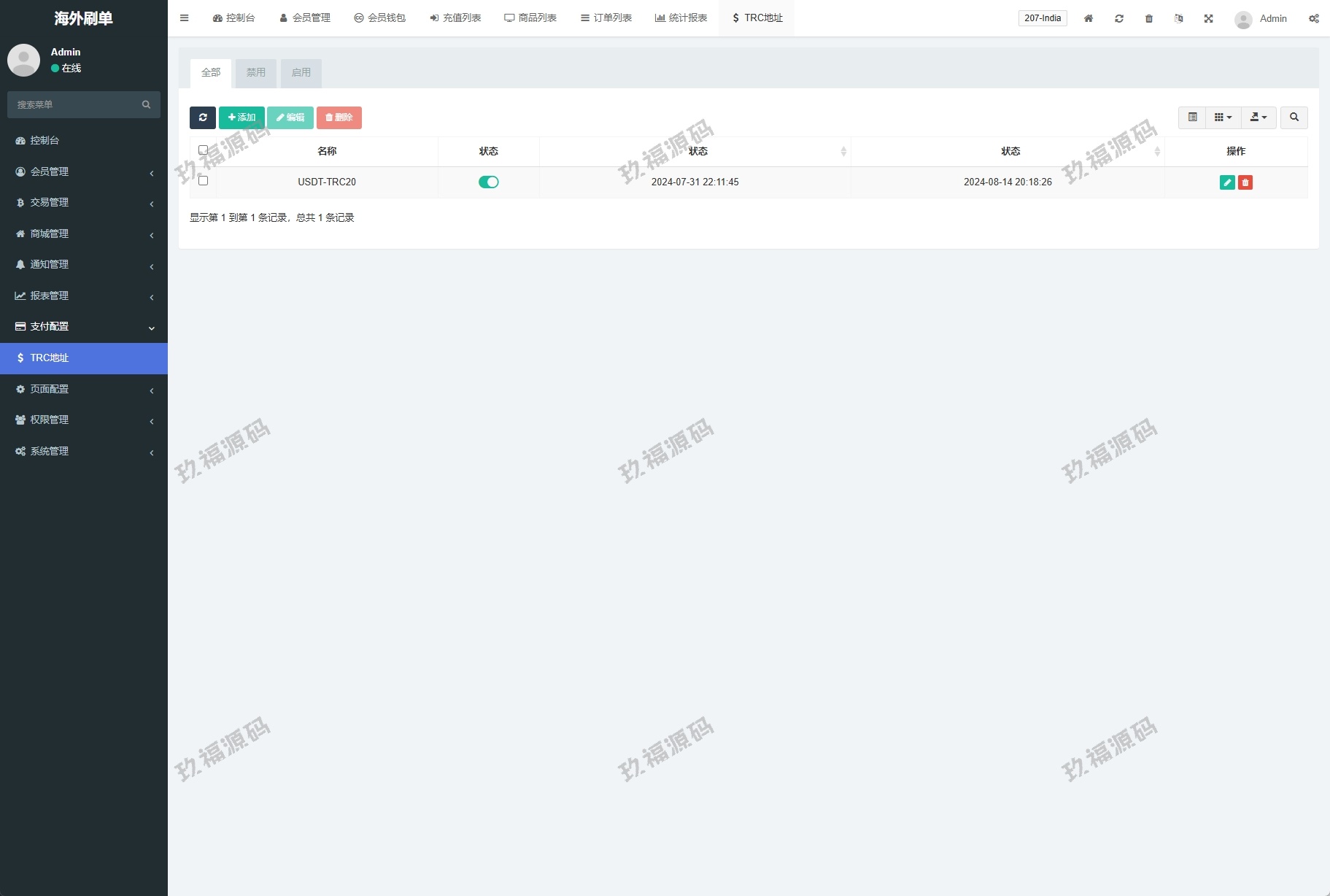The height and width of the screenshot is (896, 1330).
Task: Click the green 添加 button
Action: [241, 117]
